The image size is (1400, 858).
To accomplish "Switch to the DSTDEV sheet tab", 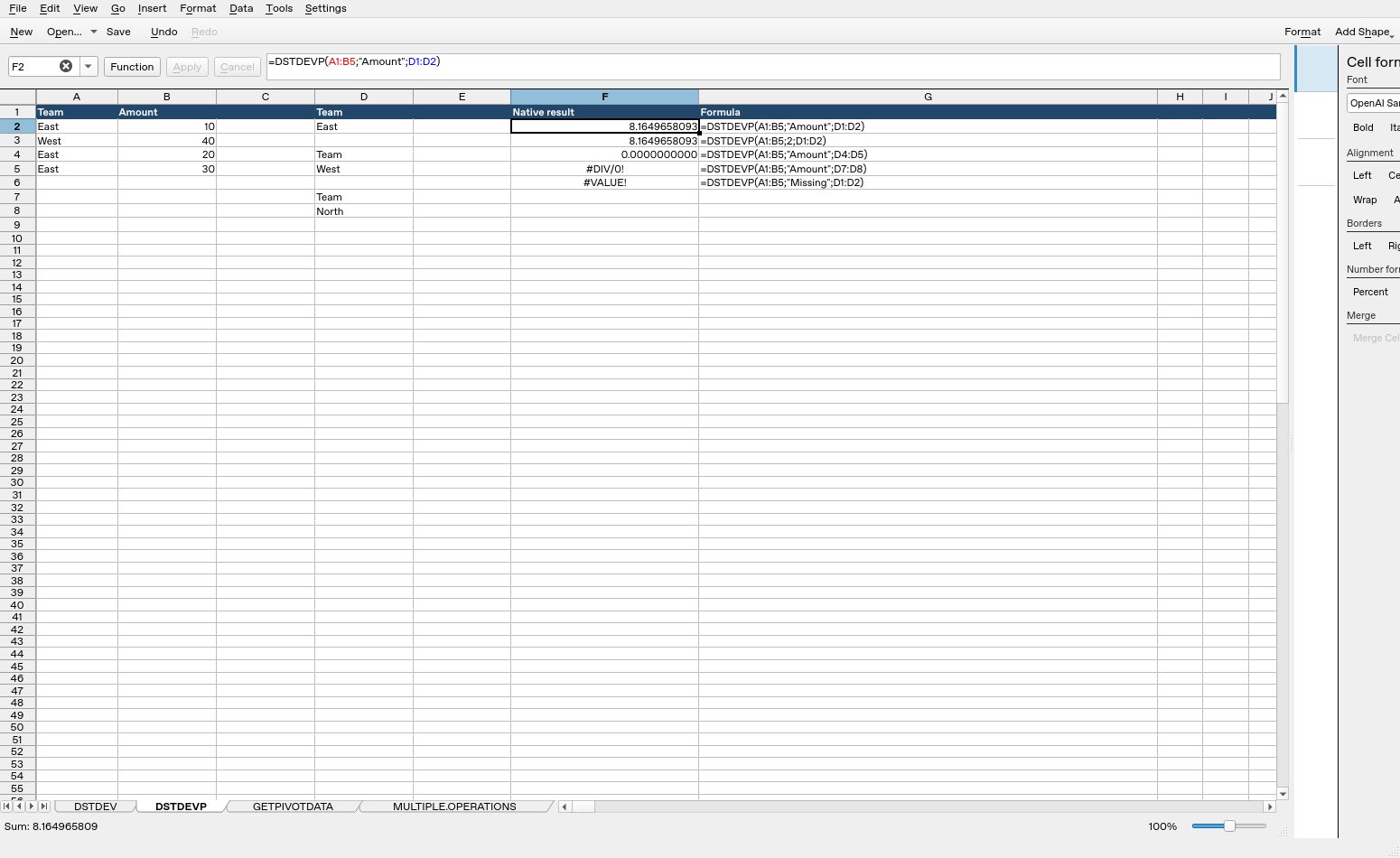I will point(96,807).
